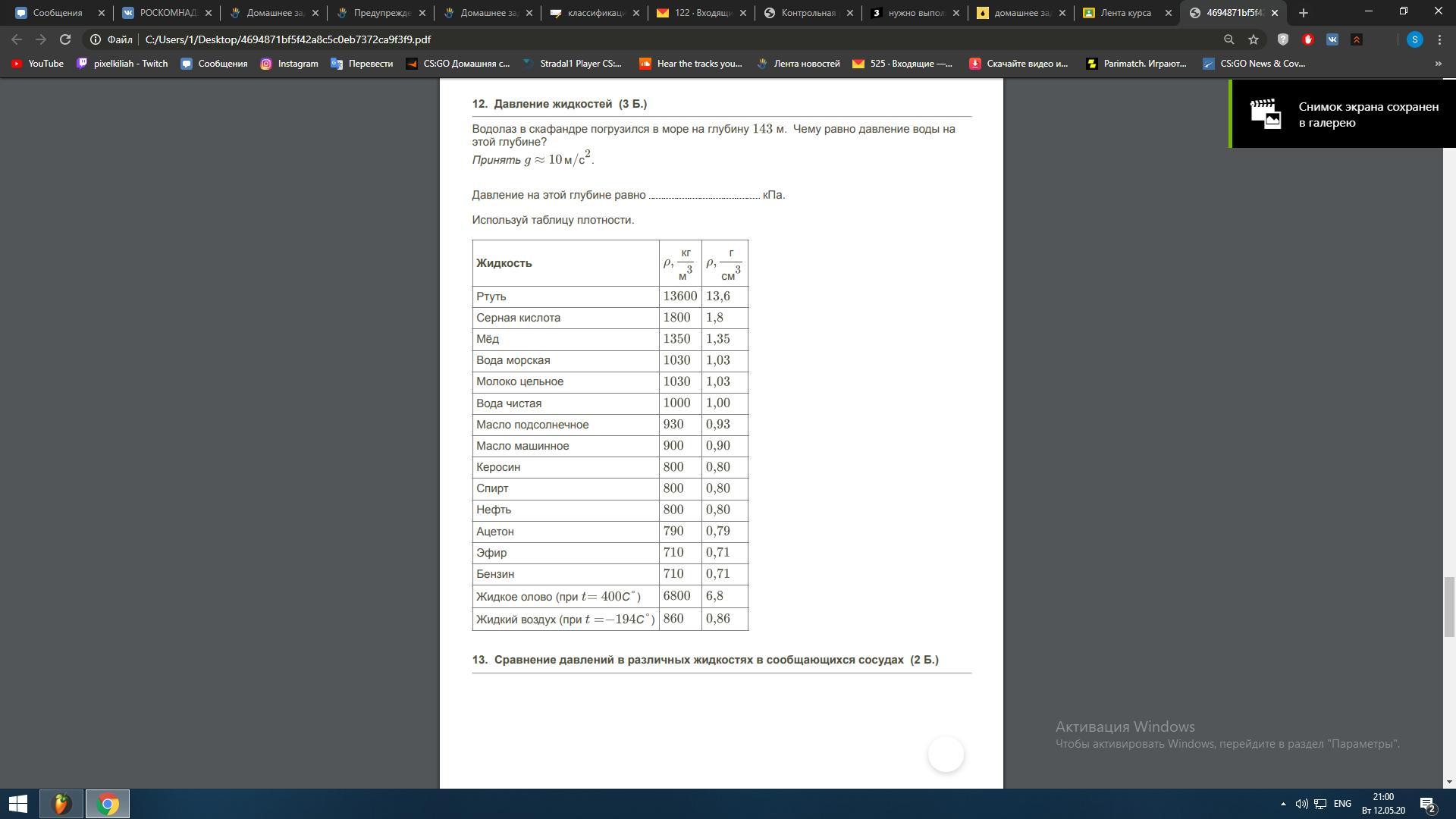The height and width of the screenshot is (819, 1456).
Task: Reload the current PDF page
Action: 65,39
